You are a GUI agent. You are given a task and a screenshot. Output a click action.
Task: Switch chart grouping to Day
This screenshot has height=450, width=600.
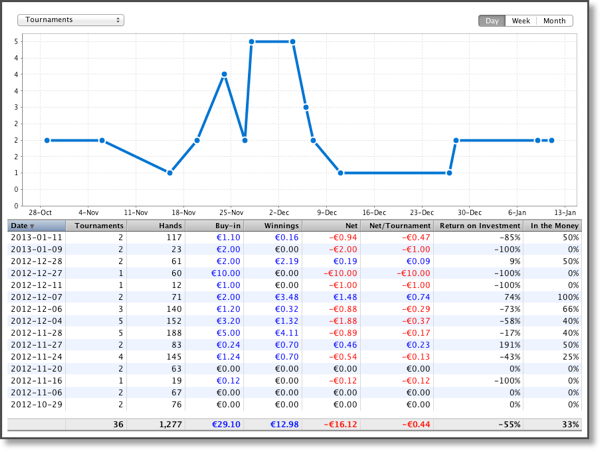[x=492, y=21]
